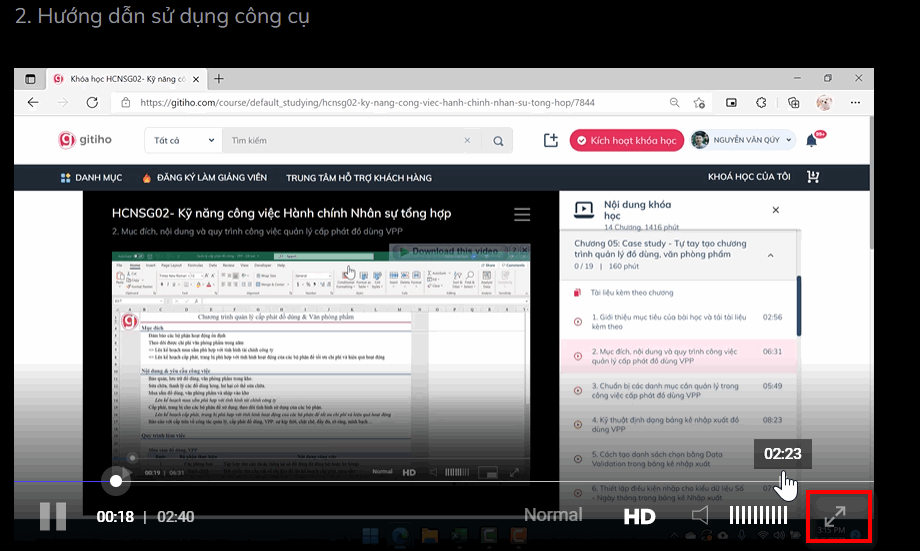Screen dimensions: 920x551
Task: Open lesson 3 Chuẩn bị các danh mục
Action: pyautogui.click(x=678, y=390)
